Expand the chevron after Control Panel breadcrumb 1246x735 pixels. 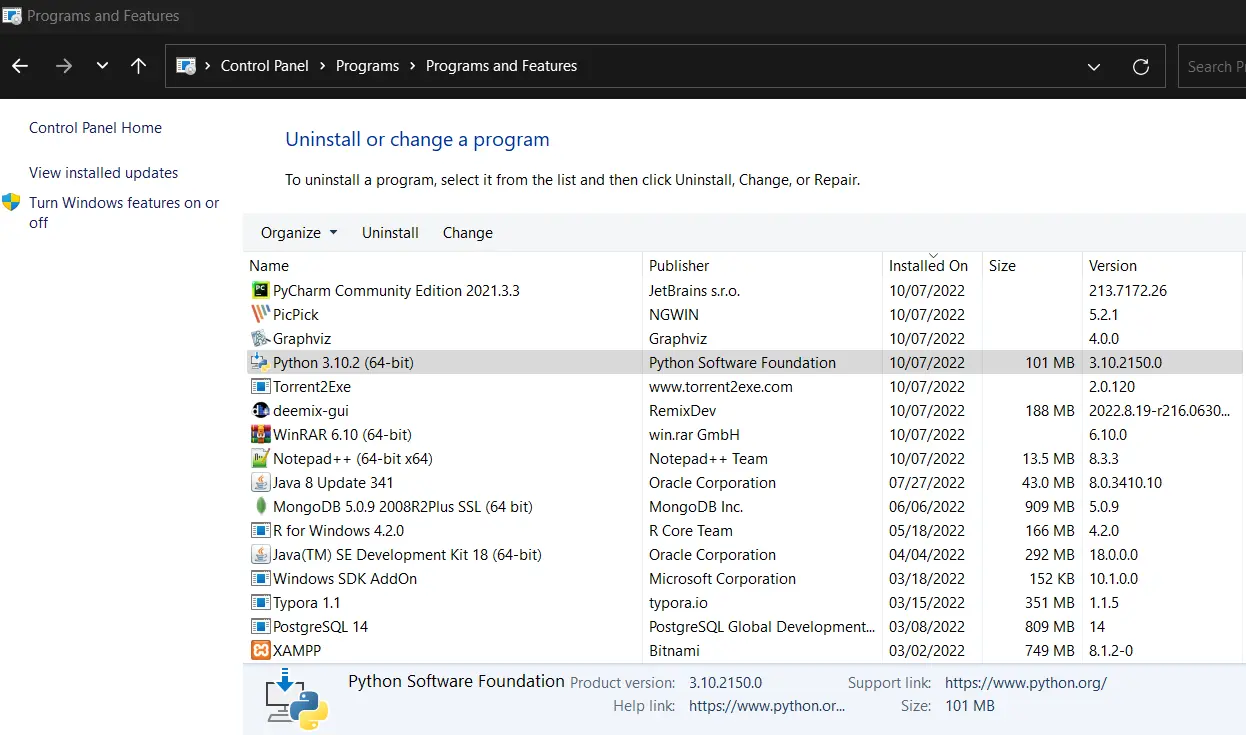[x=323, y=66]
